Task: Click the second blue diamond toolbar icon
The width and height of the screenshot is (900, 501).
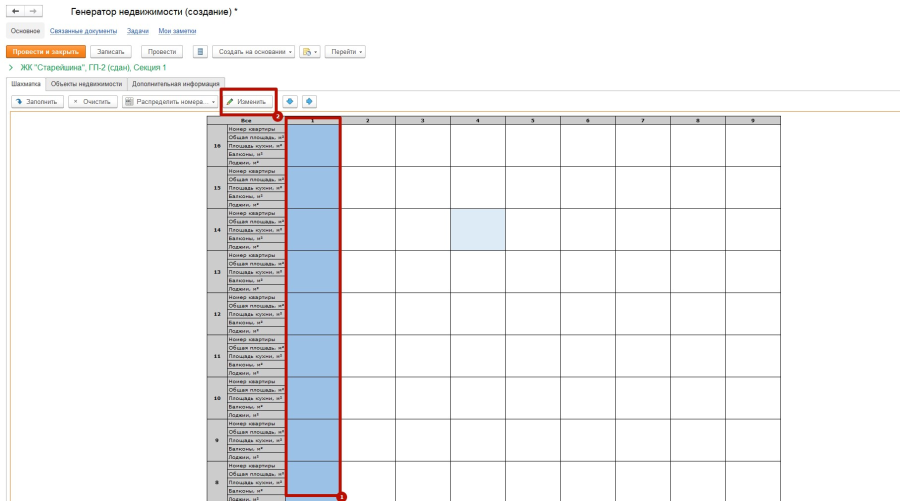Action: click(x=309, y=101)
